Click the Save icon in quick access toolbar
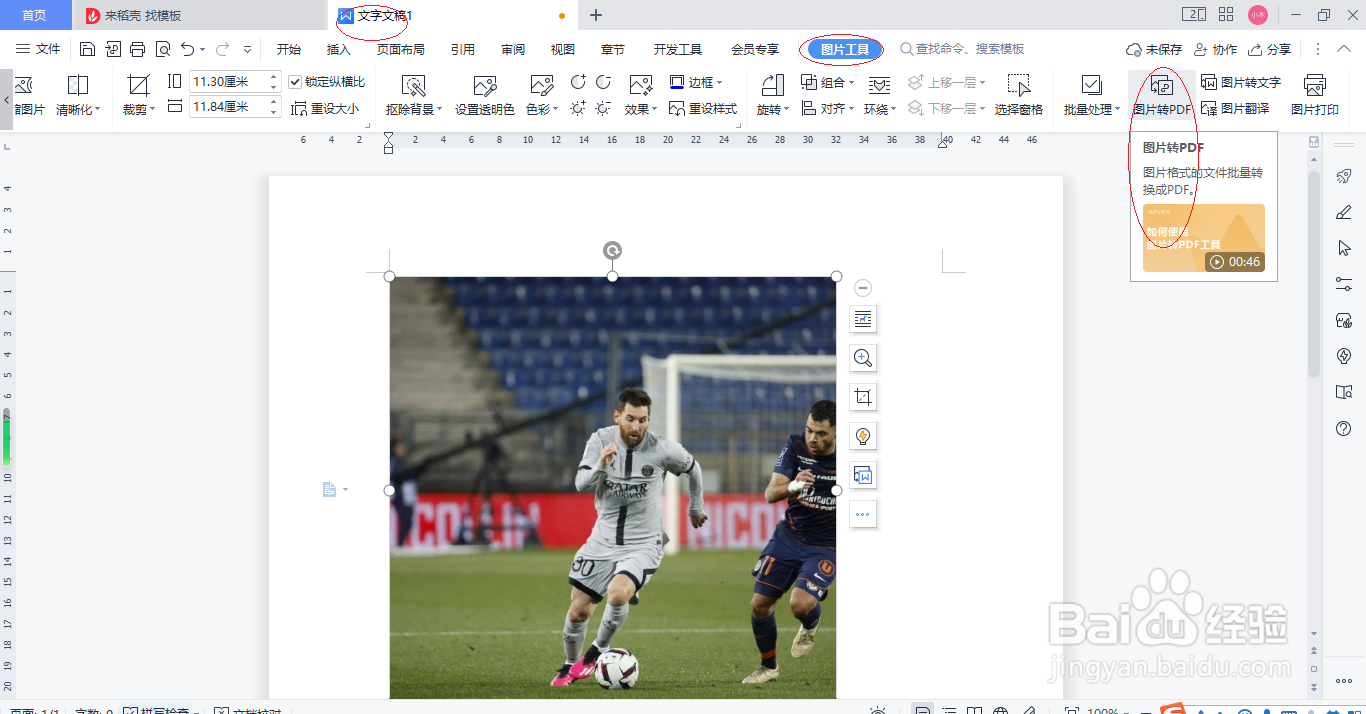This screenshot has height=714, width=1366. (87, 49)
